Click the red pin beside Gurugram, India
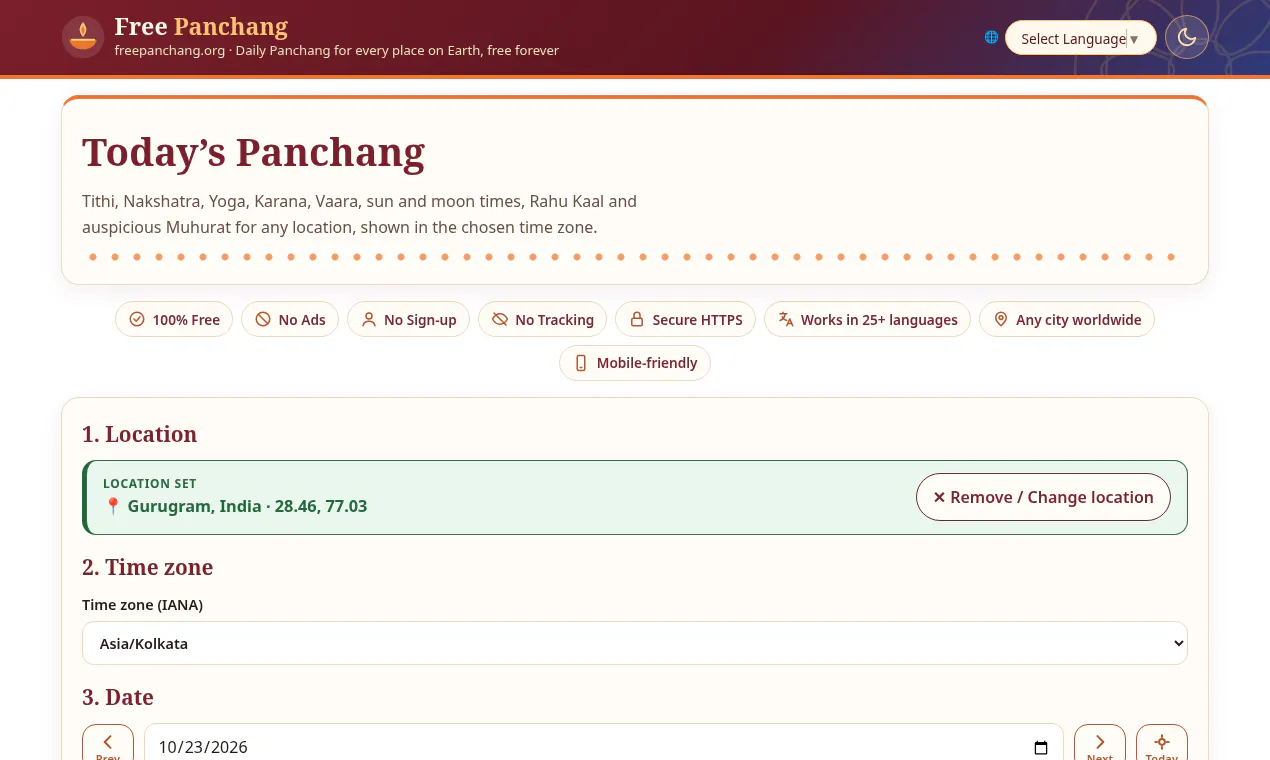Image resolution: width=1270 pixels, height=760 pixels. click(x=113, y=507)
